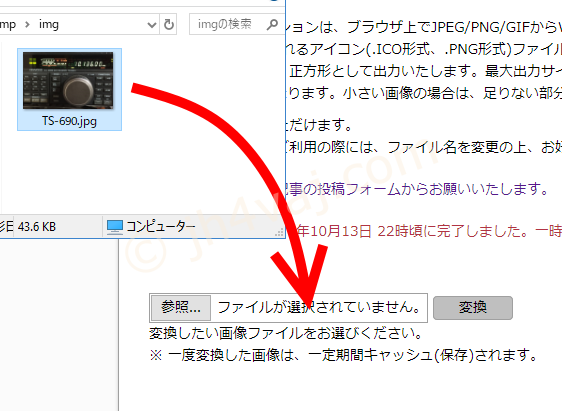Click the resize grip at status bar corner

[279, 232]
